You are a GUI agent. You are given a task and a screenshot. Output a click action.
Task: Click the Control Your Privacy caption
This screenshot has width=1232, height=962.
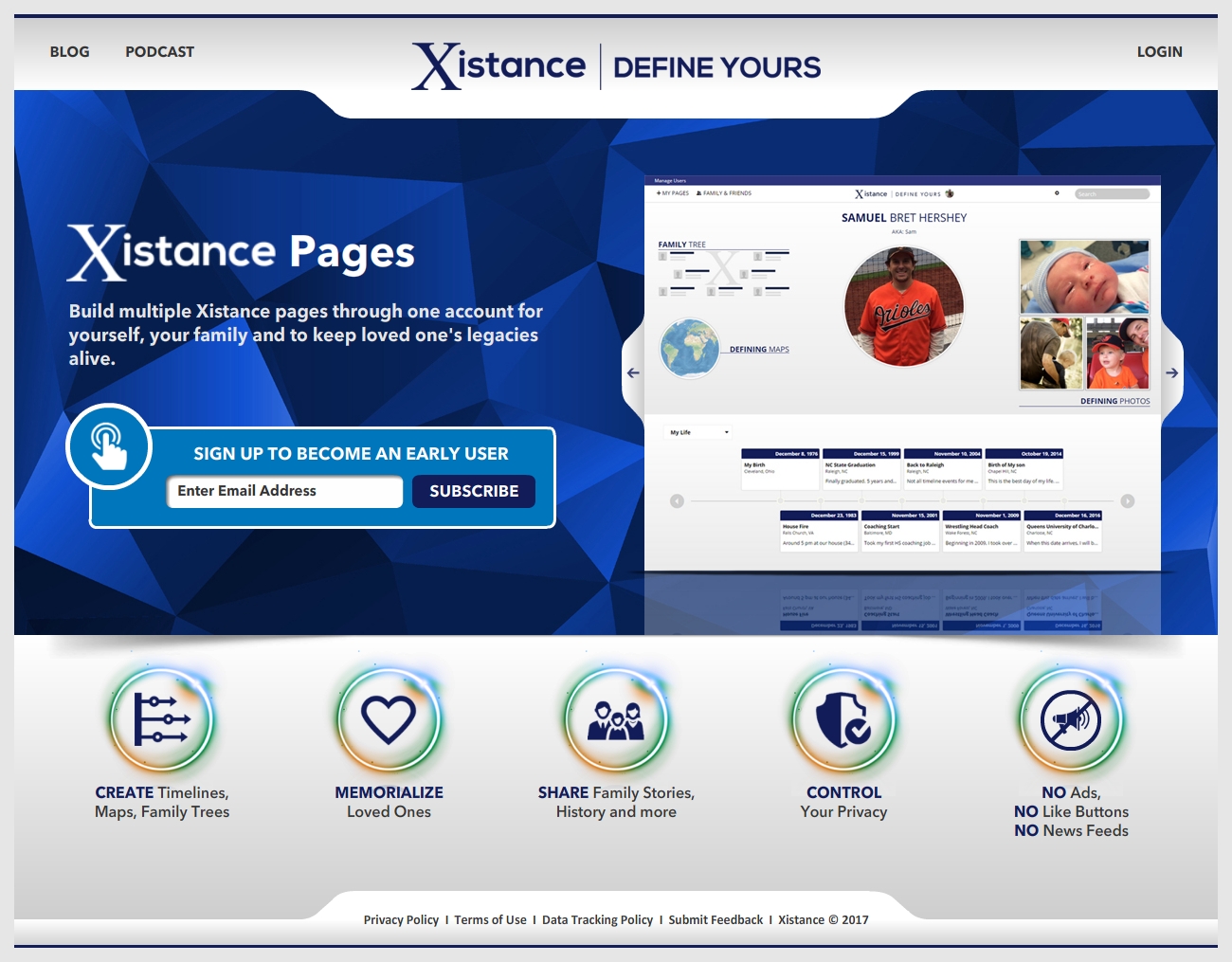843,803
